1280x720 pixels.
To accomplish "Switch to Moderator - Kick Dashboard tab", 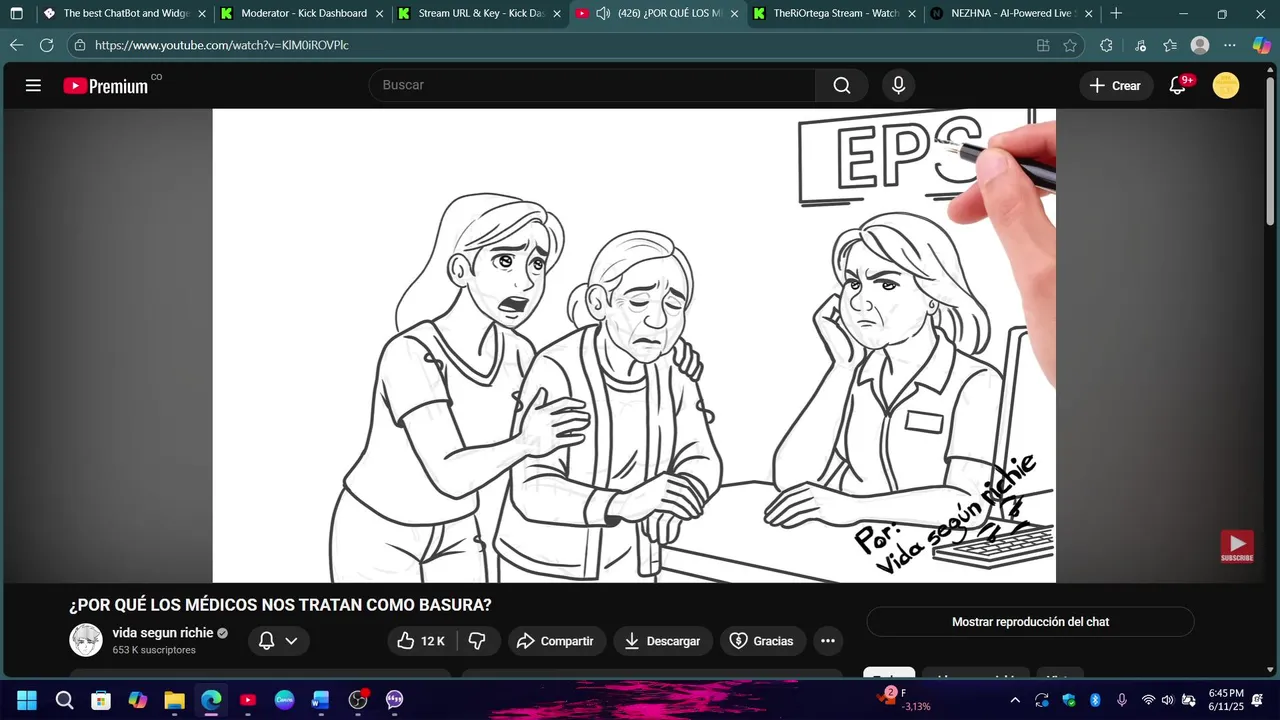I will [x=302, y=13].
